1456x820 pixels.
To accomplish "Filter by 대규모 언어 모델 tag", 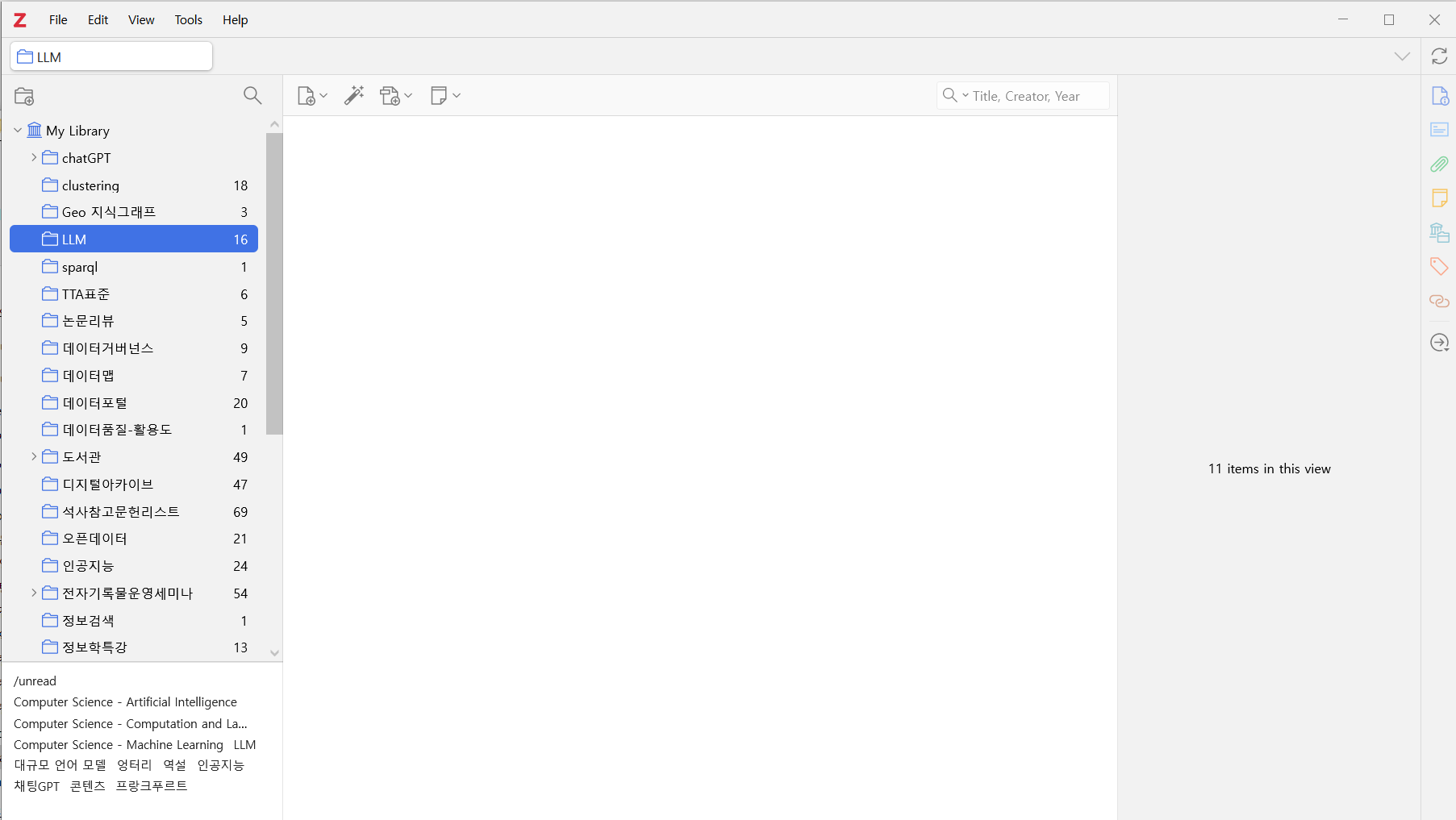I will point(60,765).
